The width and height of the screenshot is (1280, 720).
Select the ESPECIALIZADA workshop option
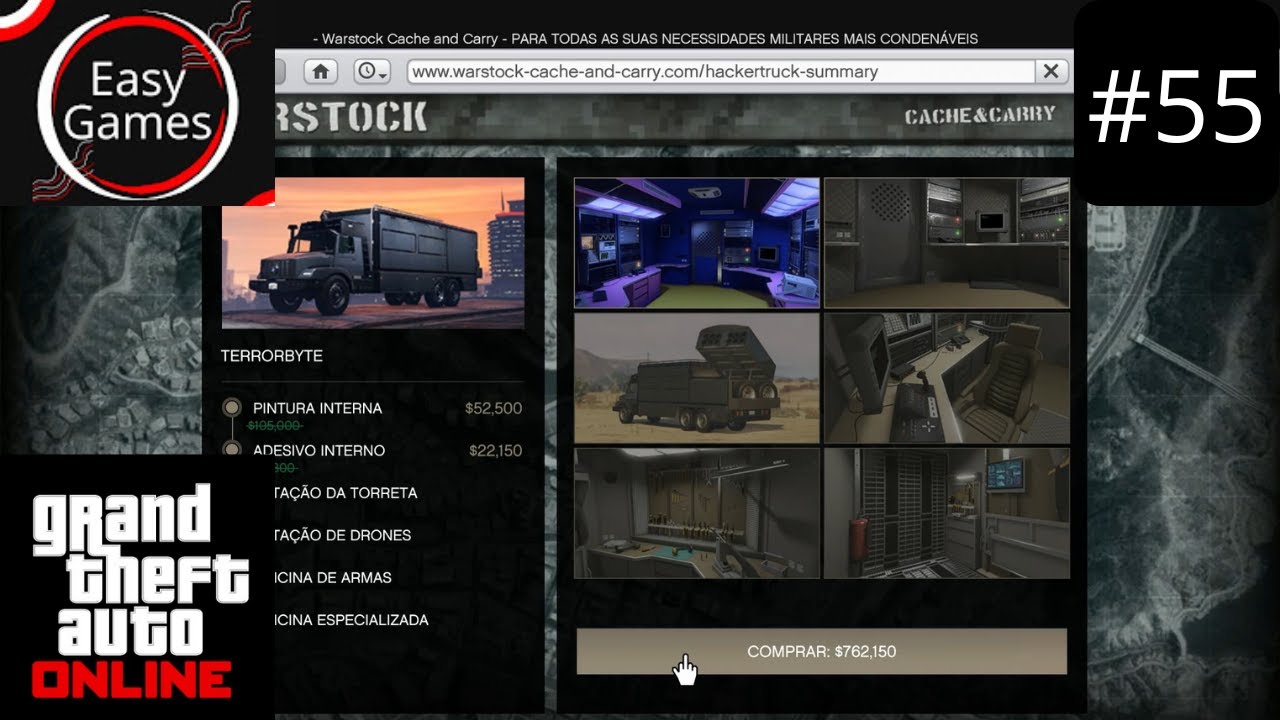click(352, 620)
